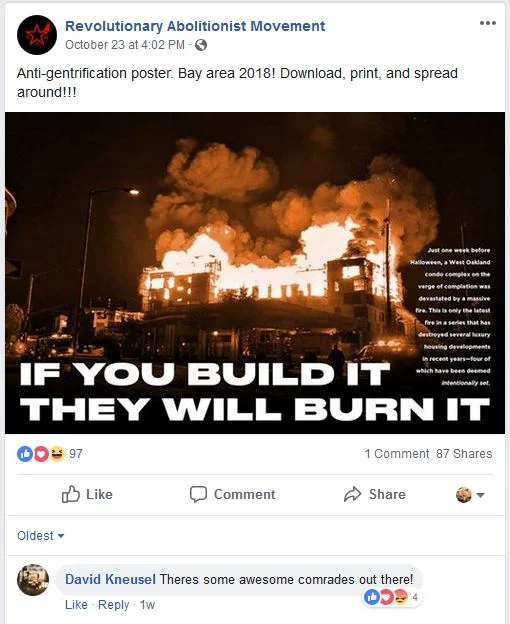Click David Kneusel's comment avatar

click(x=33, y=580)
